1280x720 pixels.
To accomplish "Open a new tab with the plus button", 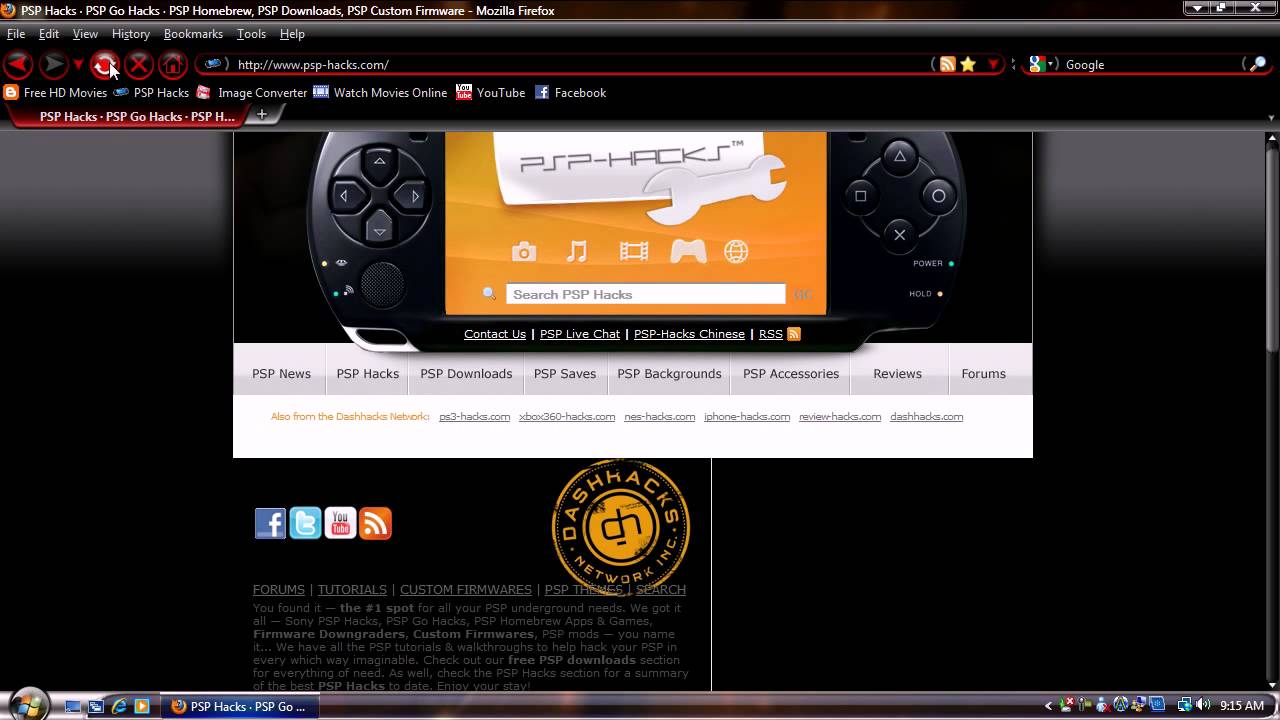I will 262,115.
